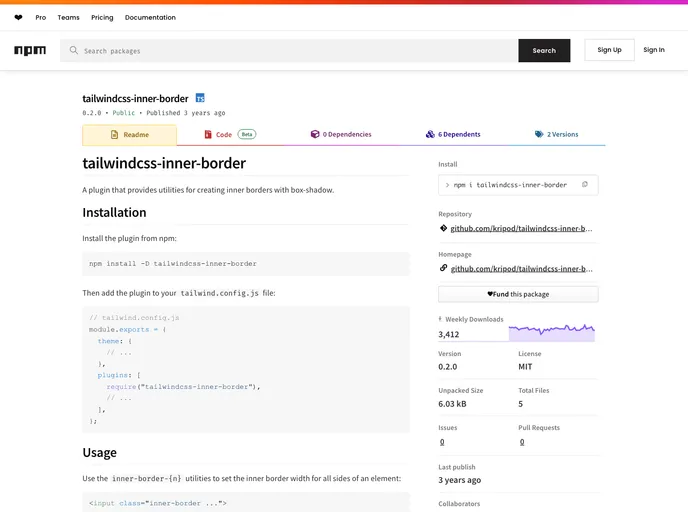Open the Repository github.com/kripod link
Viewport: 688px width, 512px height.
pyautogui.click(x=521, y=228)
